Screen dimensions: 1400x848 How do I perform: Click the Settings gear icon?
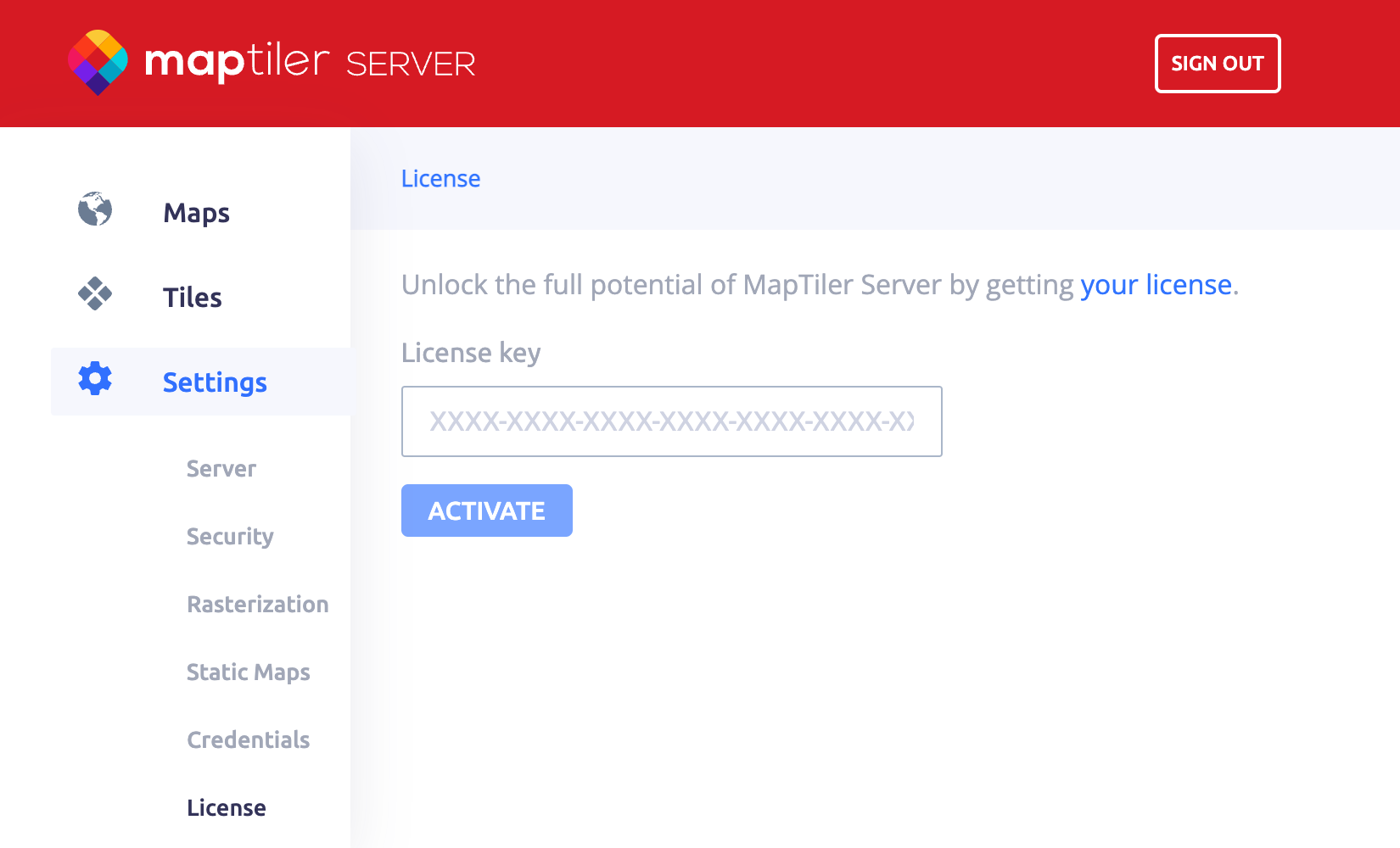[95, 379]
